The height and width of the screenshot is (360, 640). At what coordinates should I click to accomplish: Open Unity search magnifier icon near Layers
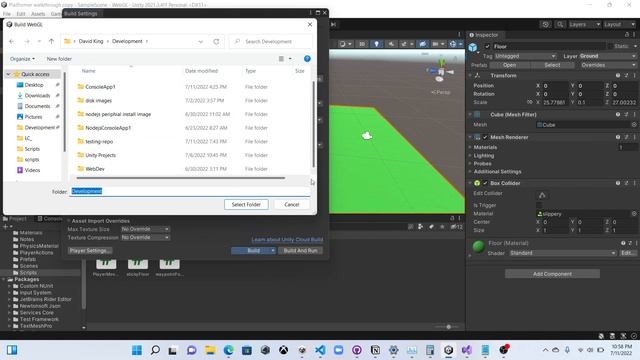(560, 24)
